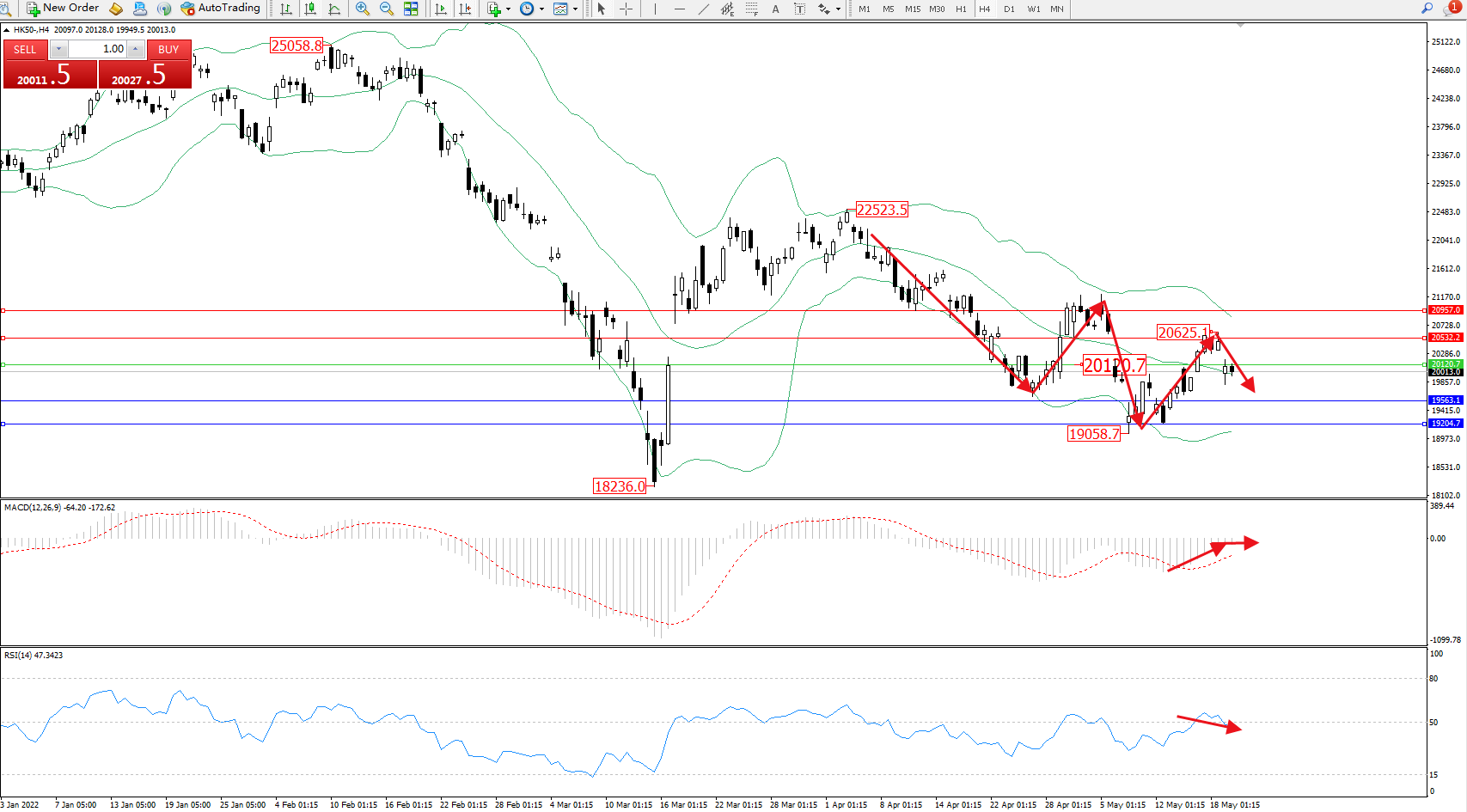The height and width of the screenshot is (812, 1467).
Task: Select the Fibonacci retracement tool
Action: tap(752, 9)
